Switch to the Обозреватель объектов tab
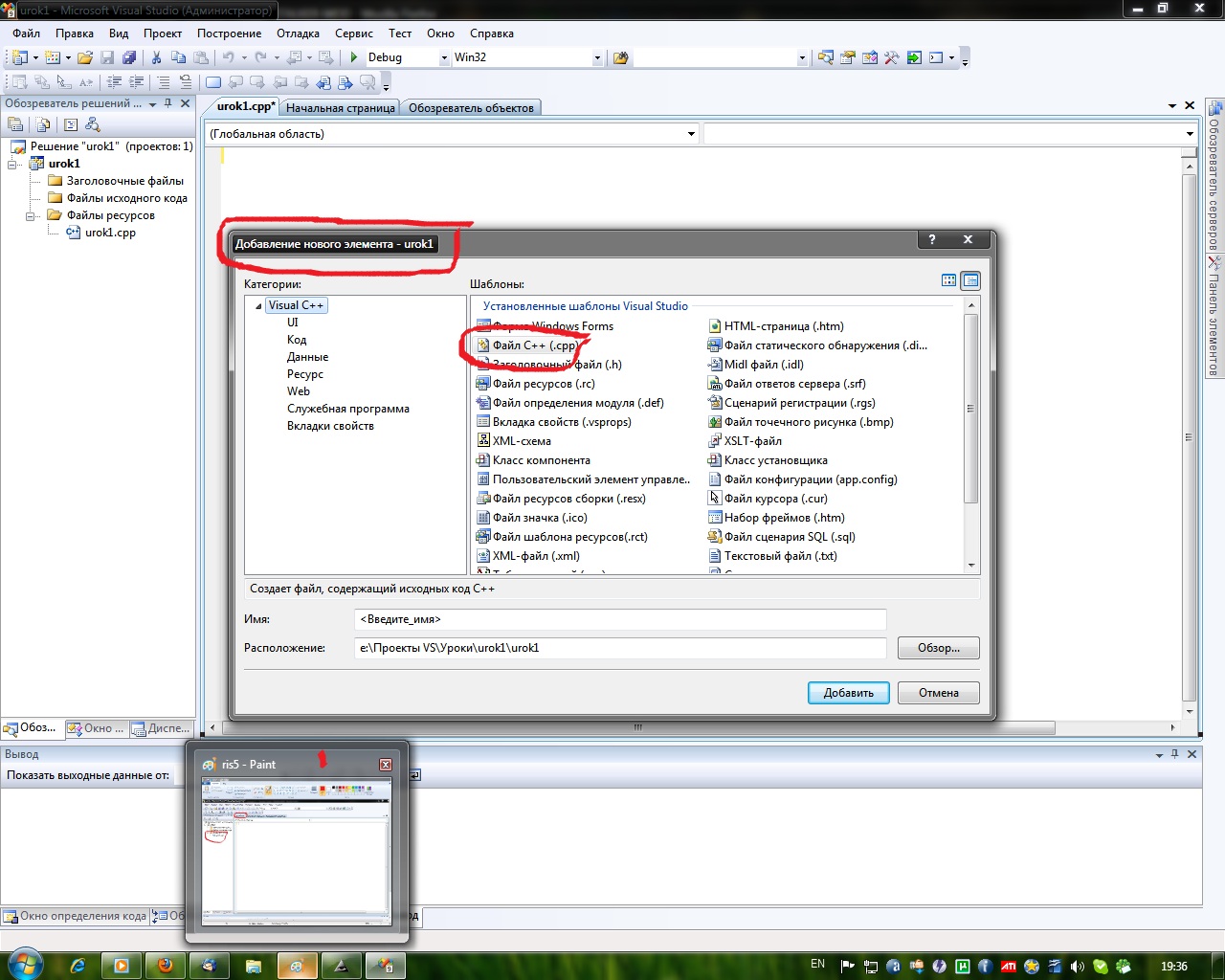The height and width of the screenshot is (980, 1225). point(471,107)
